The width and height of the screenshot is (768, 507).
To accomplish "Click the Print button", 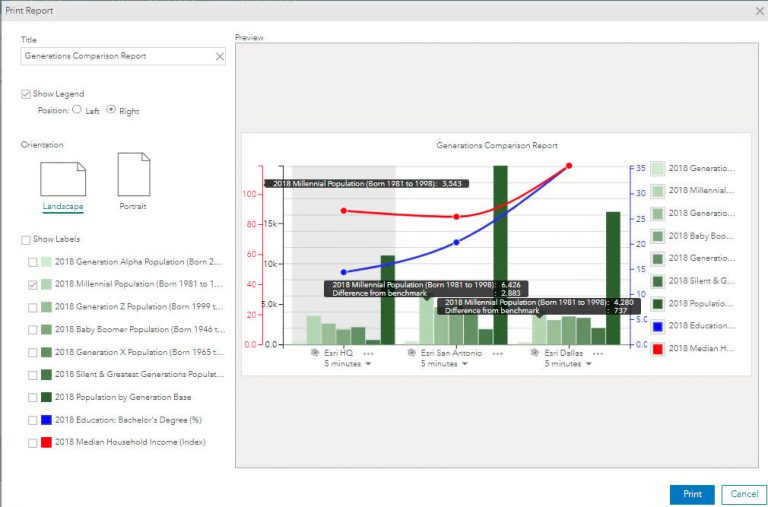I will pyautogui.click(x=692, y=494).
